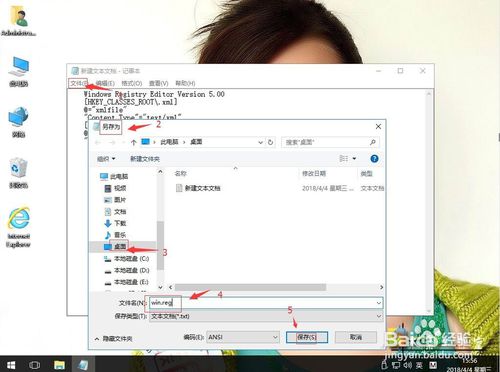Click the filename field containing win.reg
The height and width of the screenshot is (372, 500).
[266, 303]
